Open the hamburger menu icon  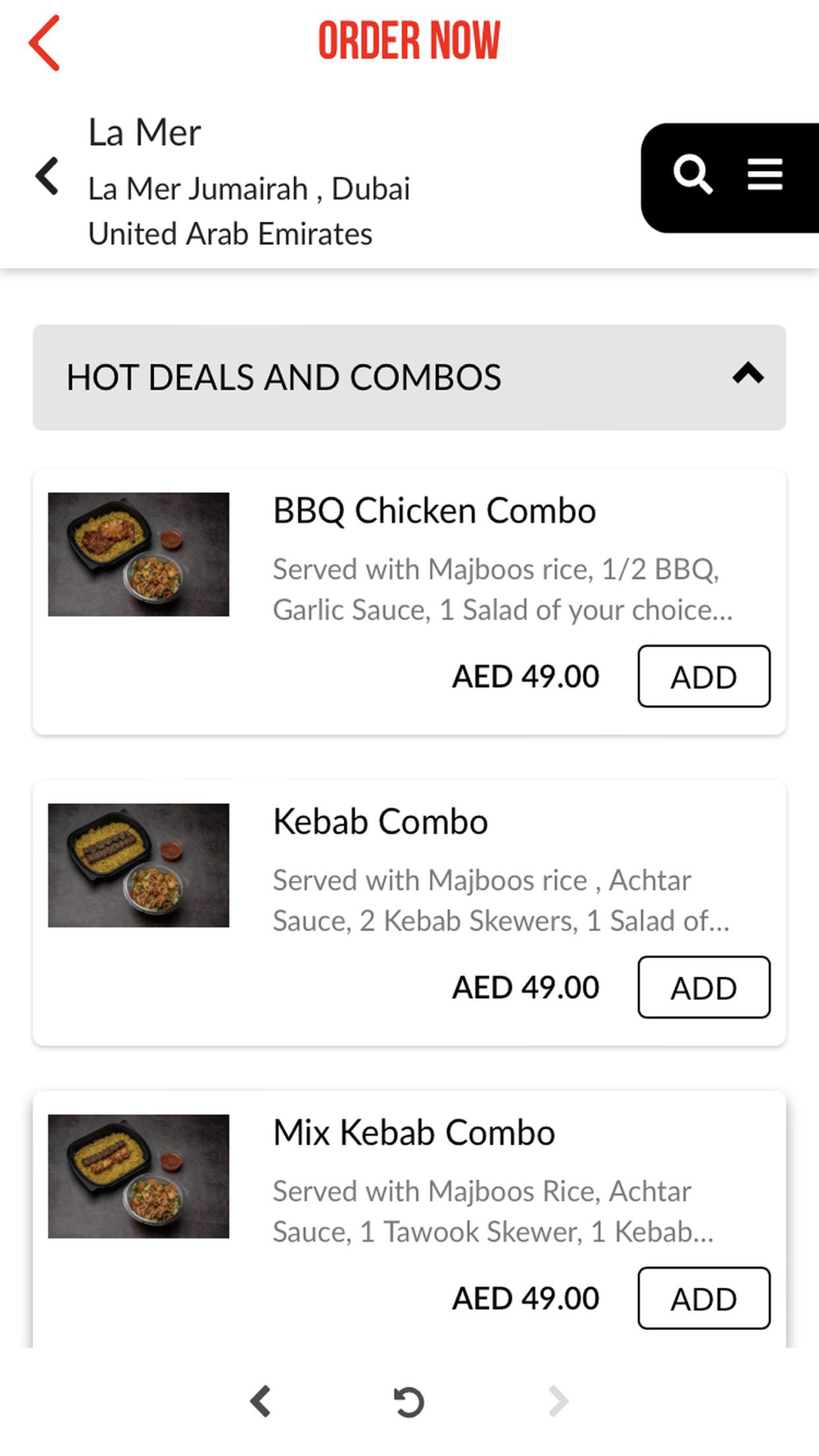click(765, 174)
